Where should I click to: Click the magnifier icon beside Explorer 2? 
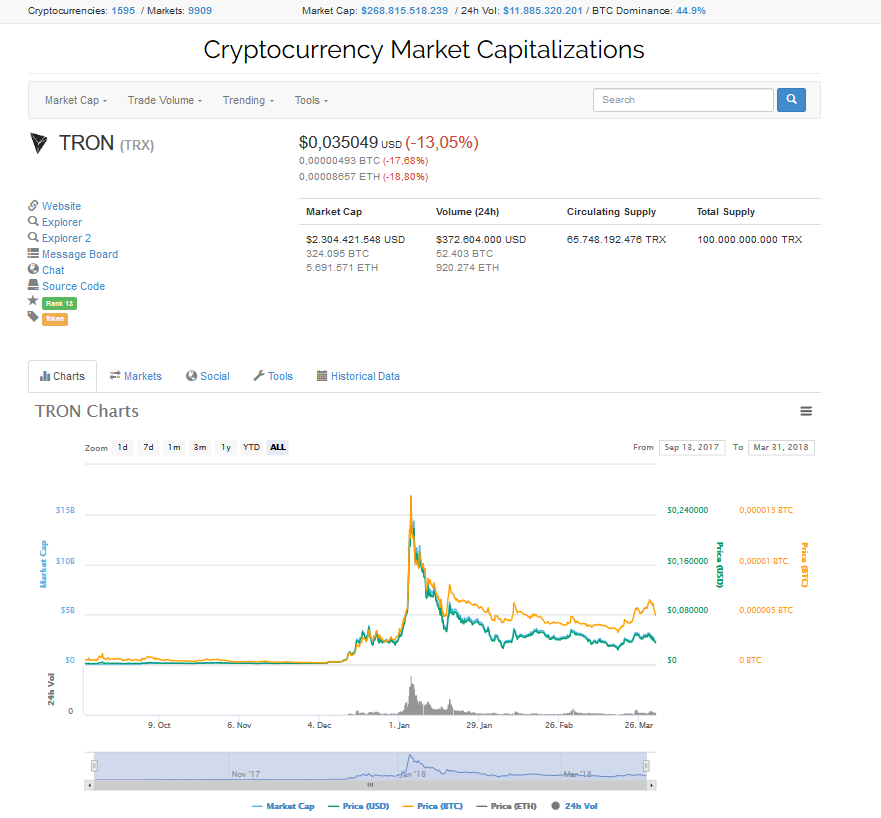tap(33, 237)
